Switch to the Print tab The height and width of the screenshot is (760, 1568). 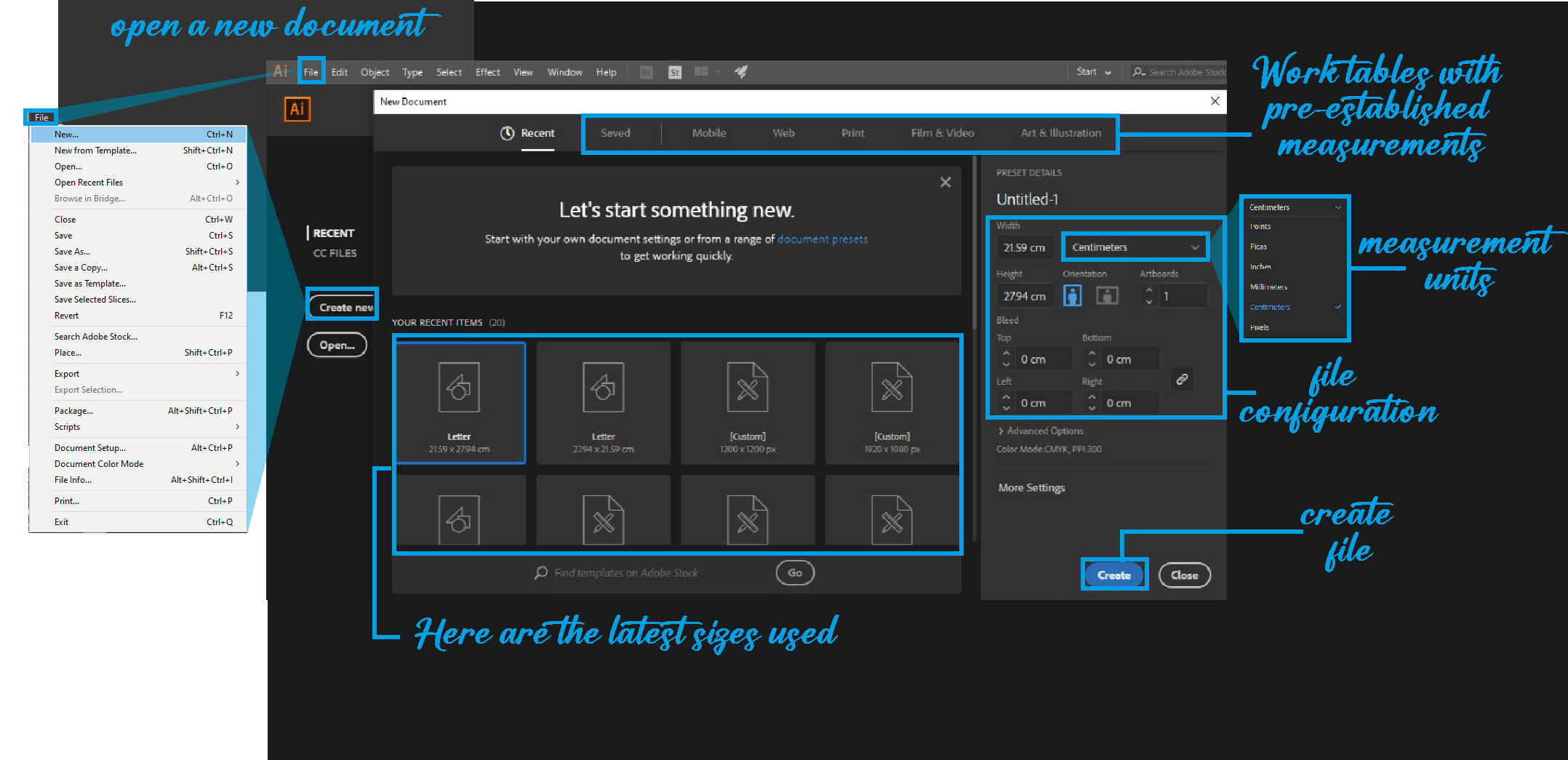click(x=852, y=133)
